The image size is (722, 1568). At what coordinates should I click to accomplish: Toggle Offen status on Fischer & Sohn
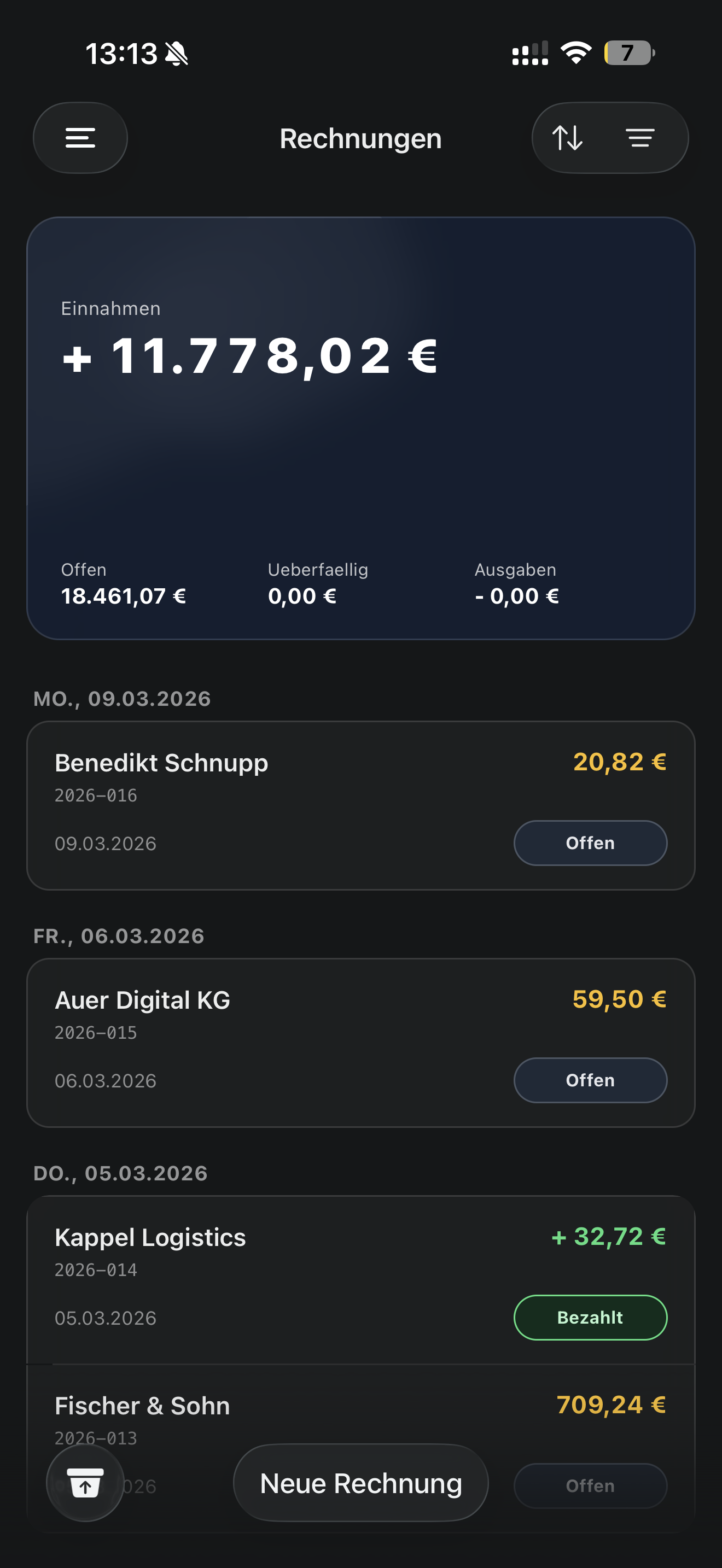tap(590, 1486)
